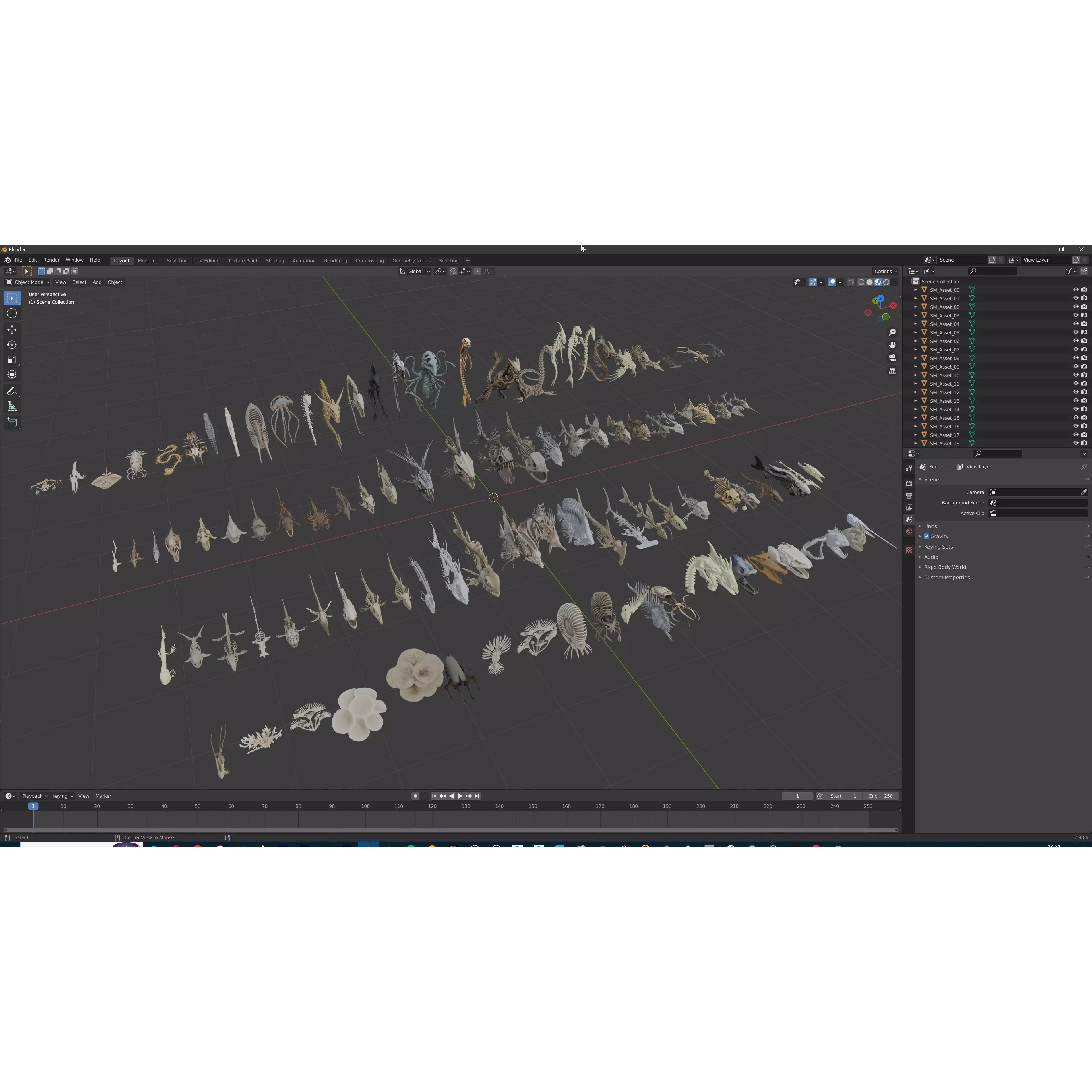Screen dimensions: 1092x1092
Task: Disable camera rendering for SM_Asset_10
Action: [1083, 375]
